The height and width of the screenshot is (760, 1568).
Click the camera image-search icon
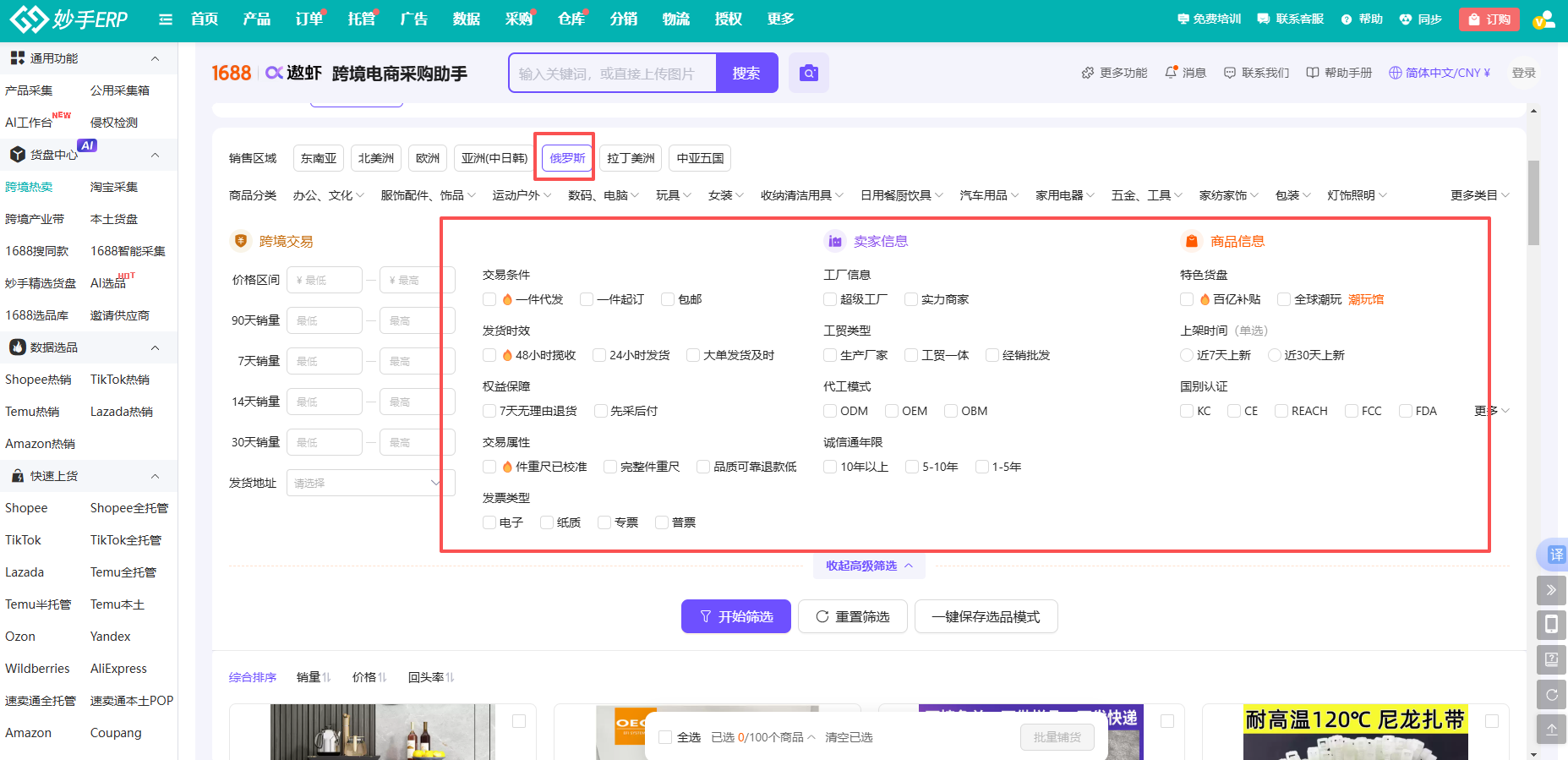pyautogui.click(x=809, y=73)
